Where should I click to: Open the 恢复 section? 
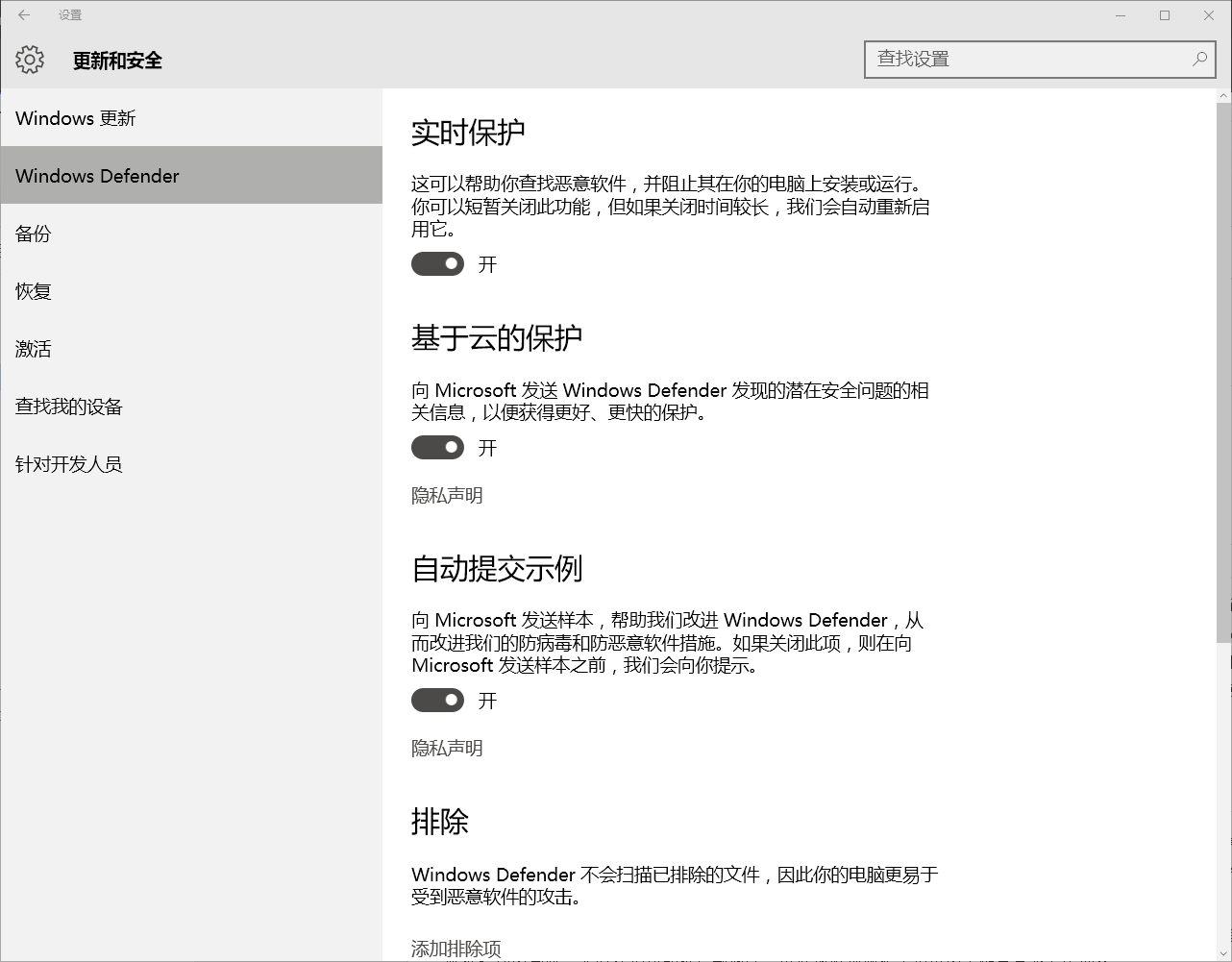[x=191, y=291]
